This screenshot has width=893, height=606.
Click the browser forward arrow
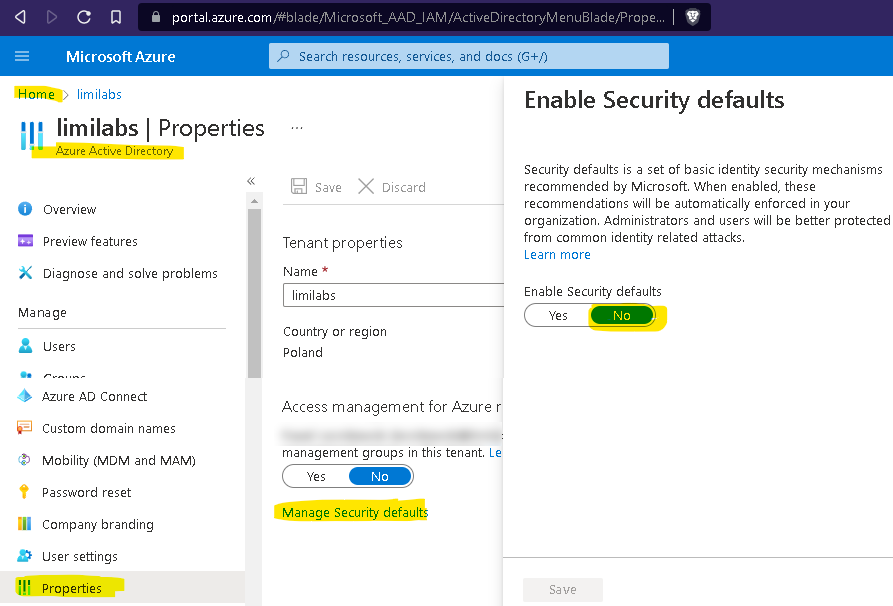point(52,17)
